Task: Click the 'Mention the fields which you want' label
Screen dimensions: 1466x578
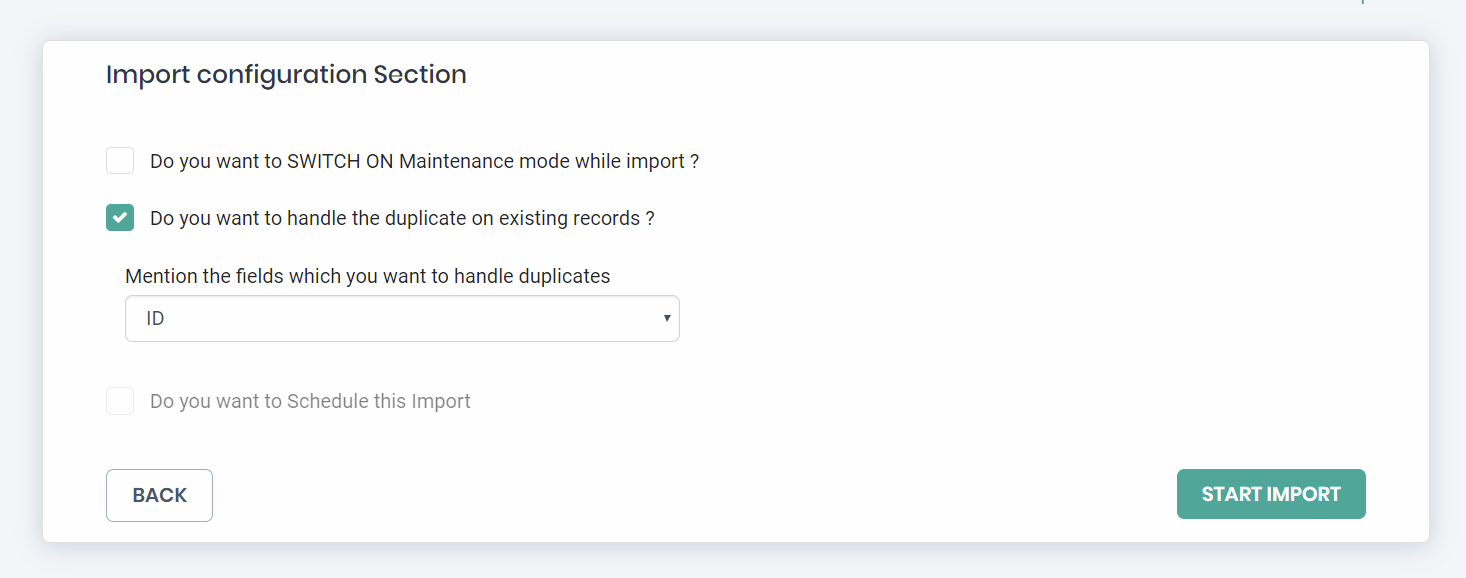Action: (x=367, y=276)
